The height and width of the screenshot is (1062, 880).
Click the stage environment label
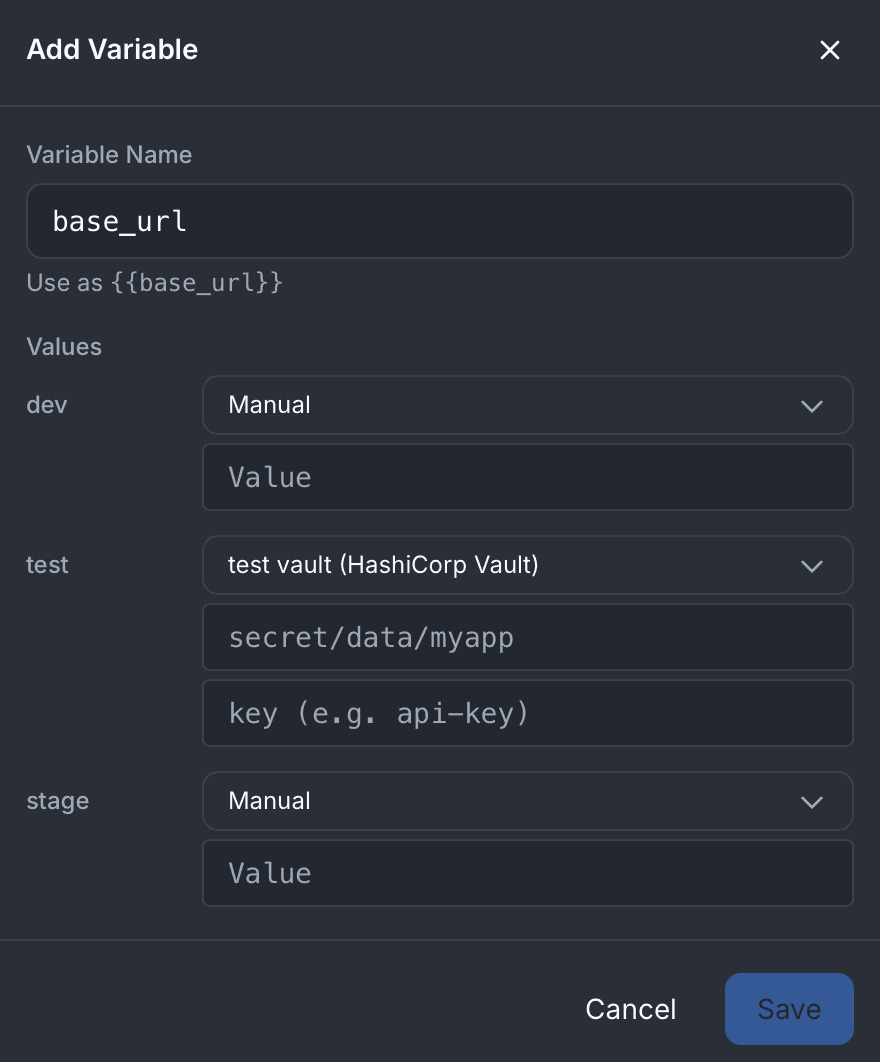tap(58, 801)
